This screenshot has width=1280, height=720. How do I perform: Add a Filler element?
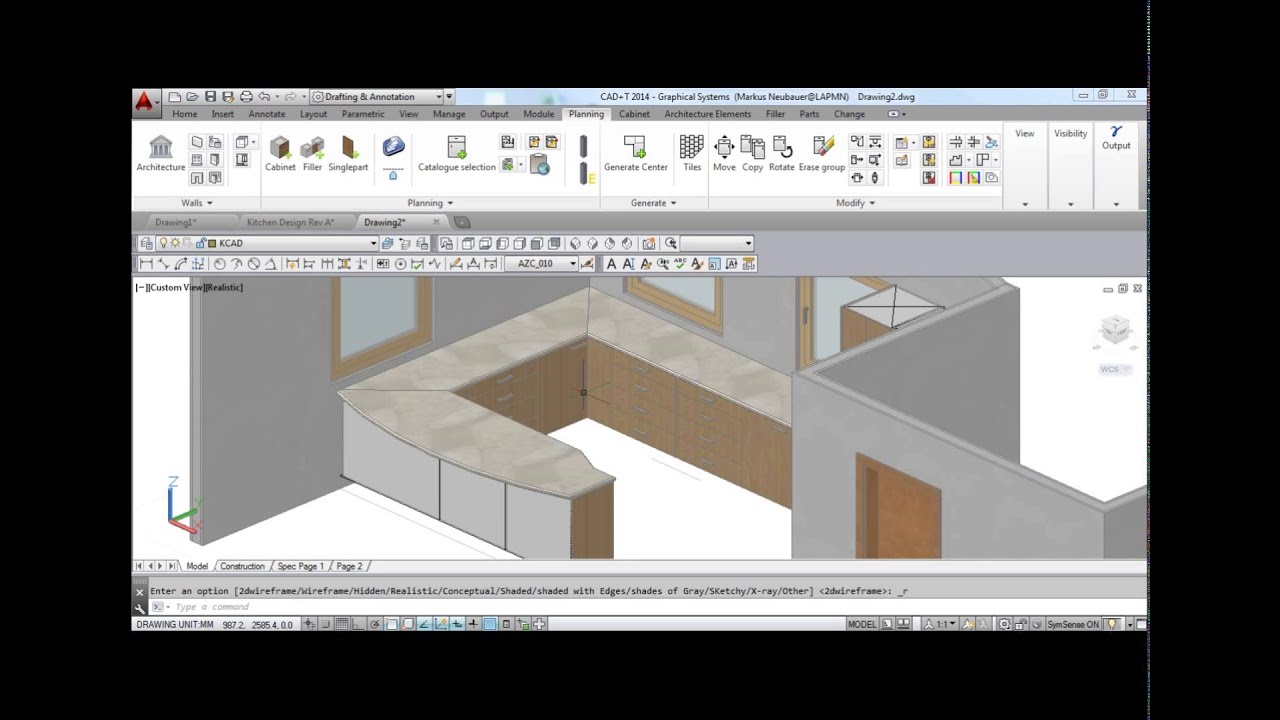[312, 154]
